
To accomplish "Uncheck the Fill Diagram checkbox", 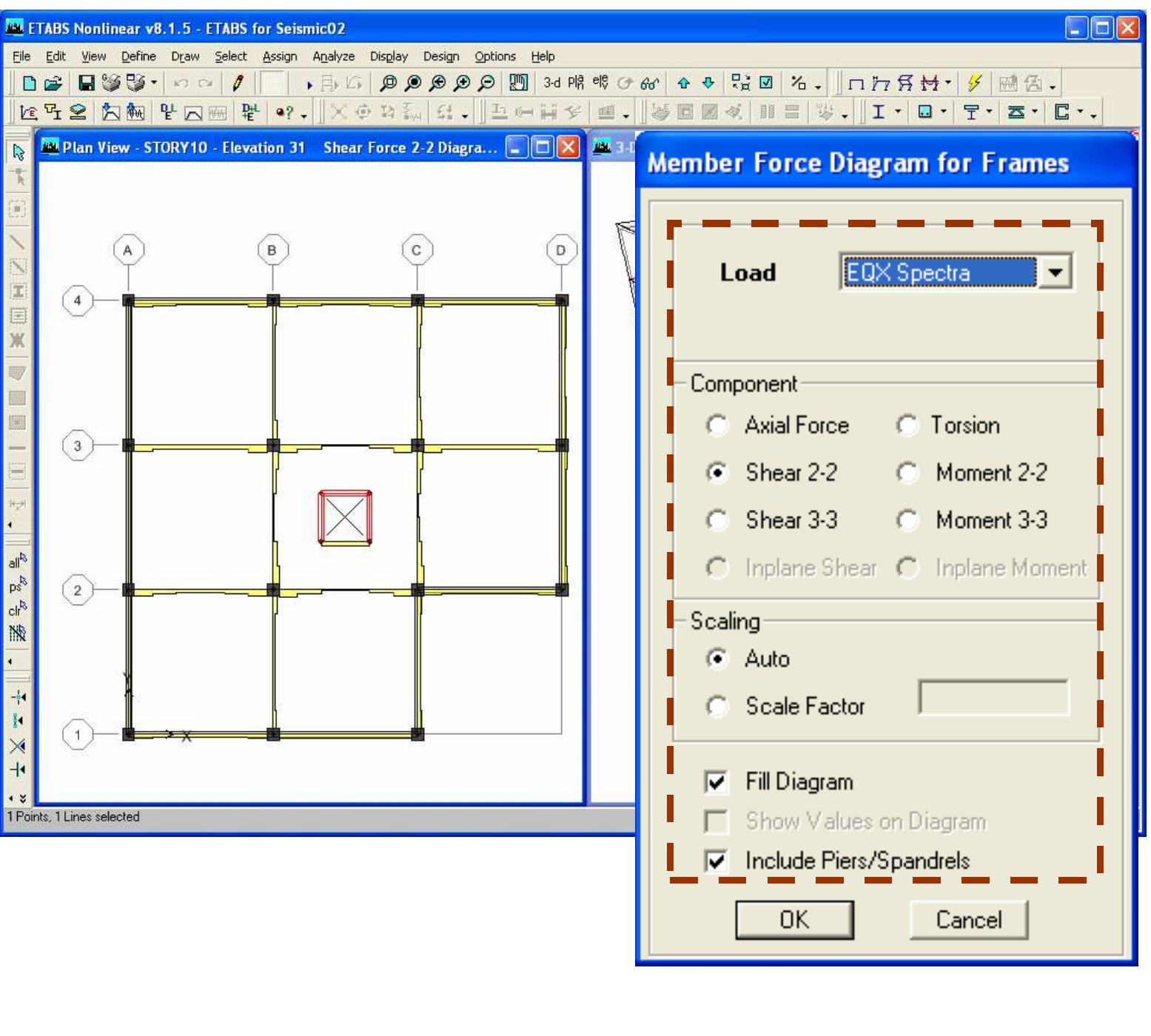I will [717, 782].
